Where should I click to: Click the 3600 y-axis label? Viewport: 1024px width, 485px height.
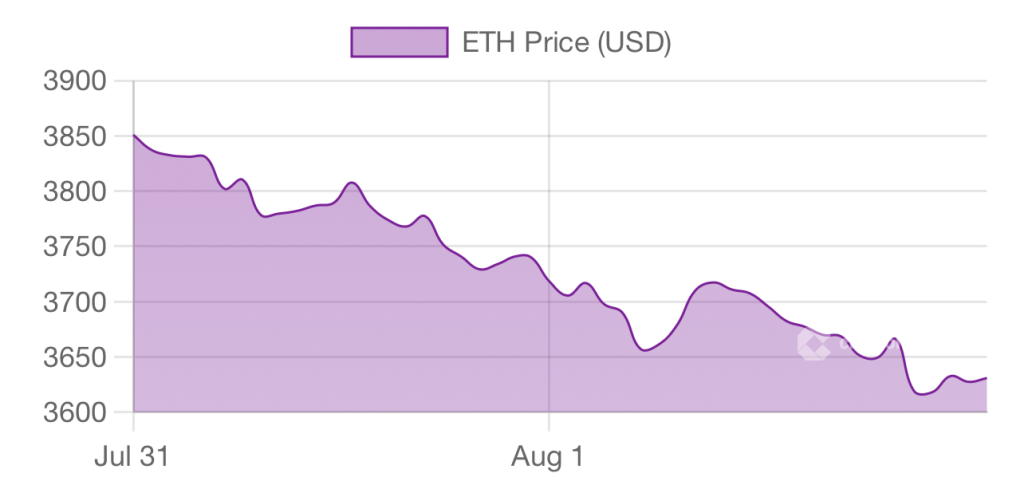pos(75,412)
